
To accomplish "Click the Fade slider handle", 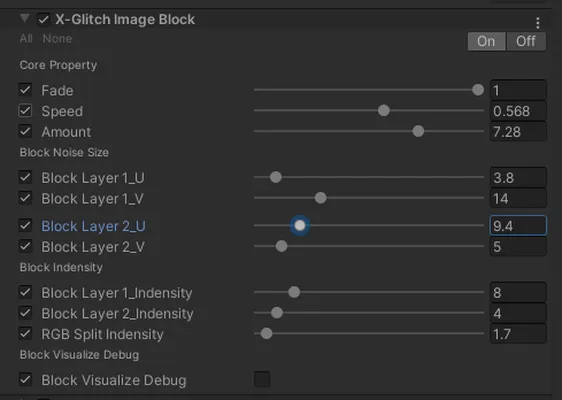I will pos(478,90).
